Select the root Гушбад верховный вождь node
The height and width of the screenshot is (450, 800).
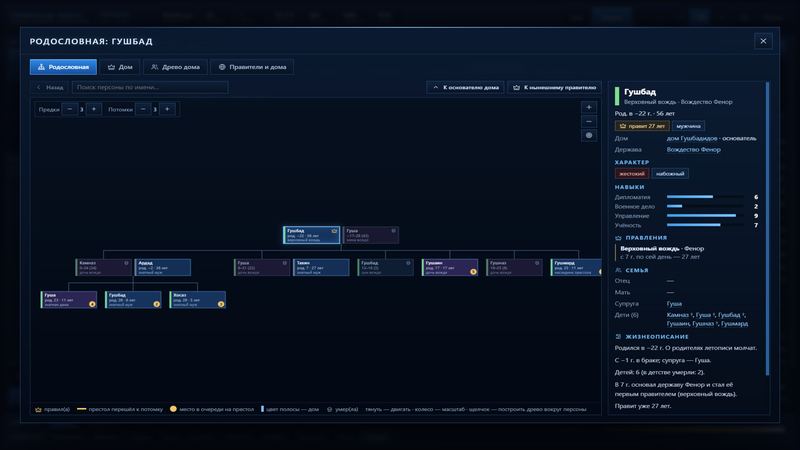tap(311, 235)
